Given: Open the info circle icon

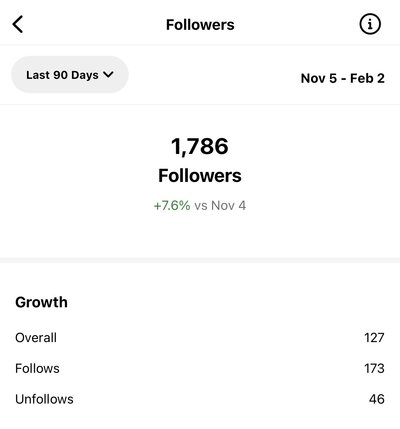Looking at the screenshot, I should [x=370, y=24].
